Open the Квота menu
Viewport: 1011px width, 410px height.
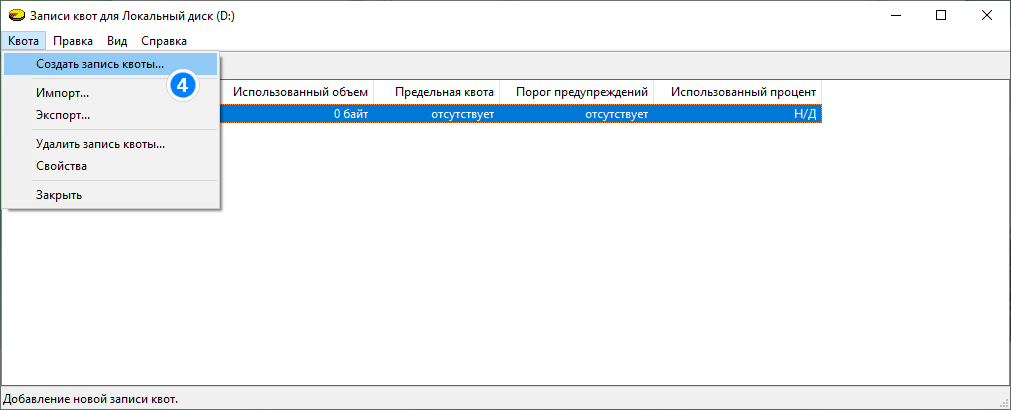pos(24,41)
